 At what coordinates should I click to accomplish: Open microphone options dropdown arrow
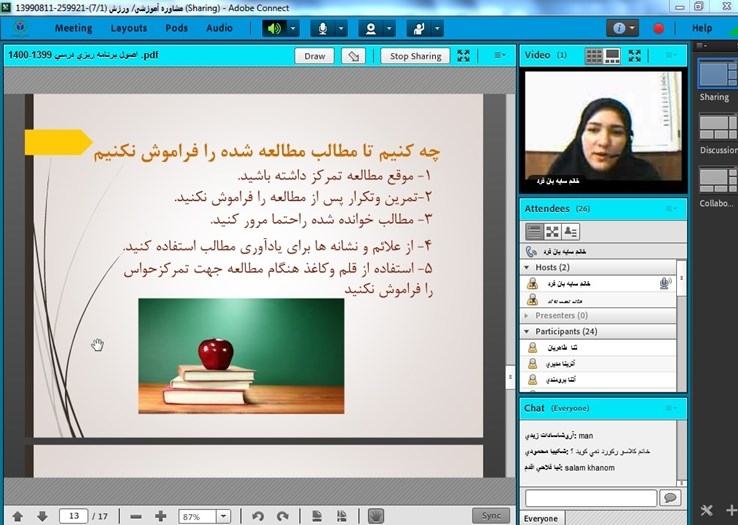click(341, 29)
